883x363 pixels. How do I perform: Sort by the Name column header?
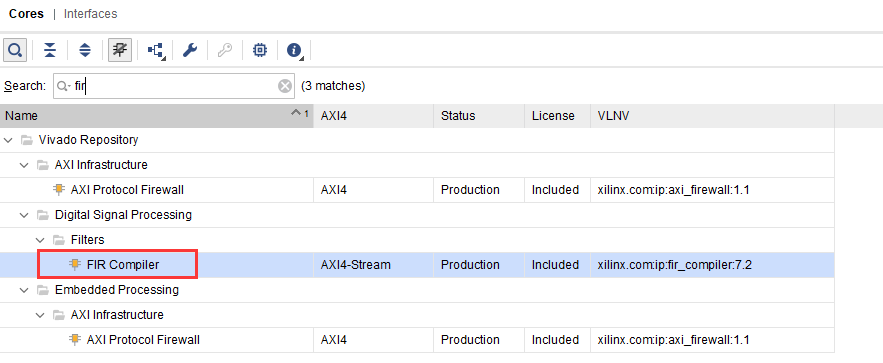[157, 116]
